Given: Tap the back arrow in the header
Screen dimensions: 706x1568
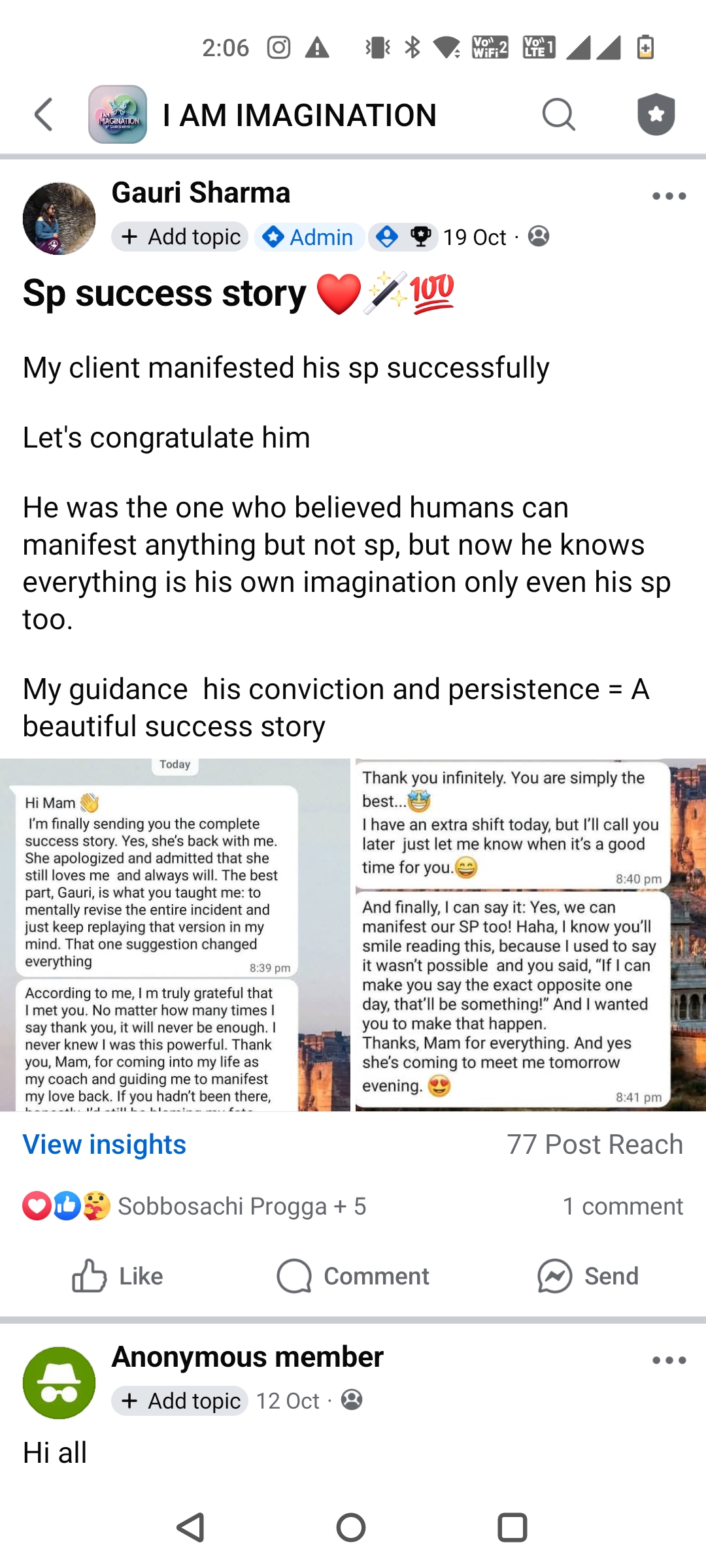Looking at the screenshot, I should coord(44,115).
